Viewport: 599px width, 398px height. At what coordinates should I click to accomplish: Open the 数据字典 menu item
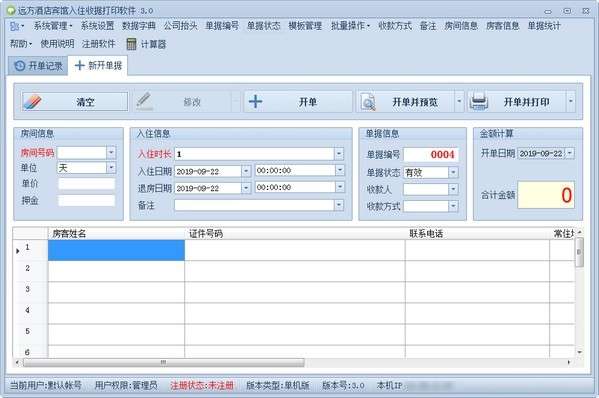[x=139, y=26]
